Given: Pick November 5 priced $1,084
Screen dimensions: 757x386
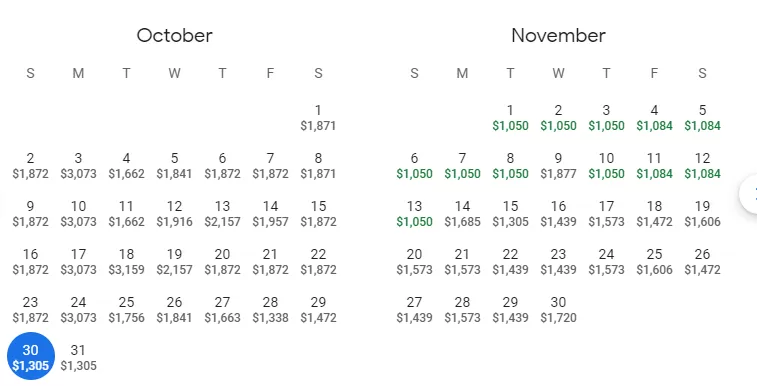Looking at the screenshot, I should point(702,117).
